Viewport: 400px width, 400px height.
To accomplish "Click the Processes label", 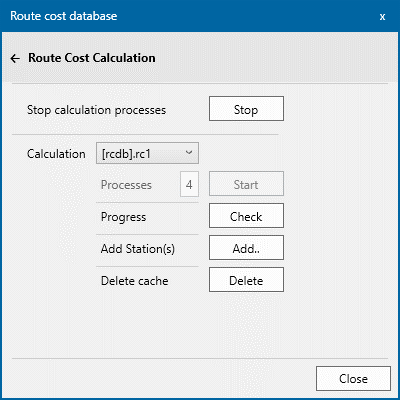I will pos(126,185).
